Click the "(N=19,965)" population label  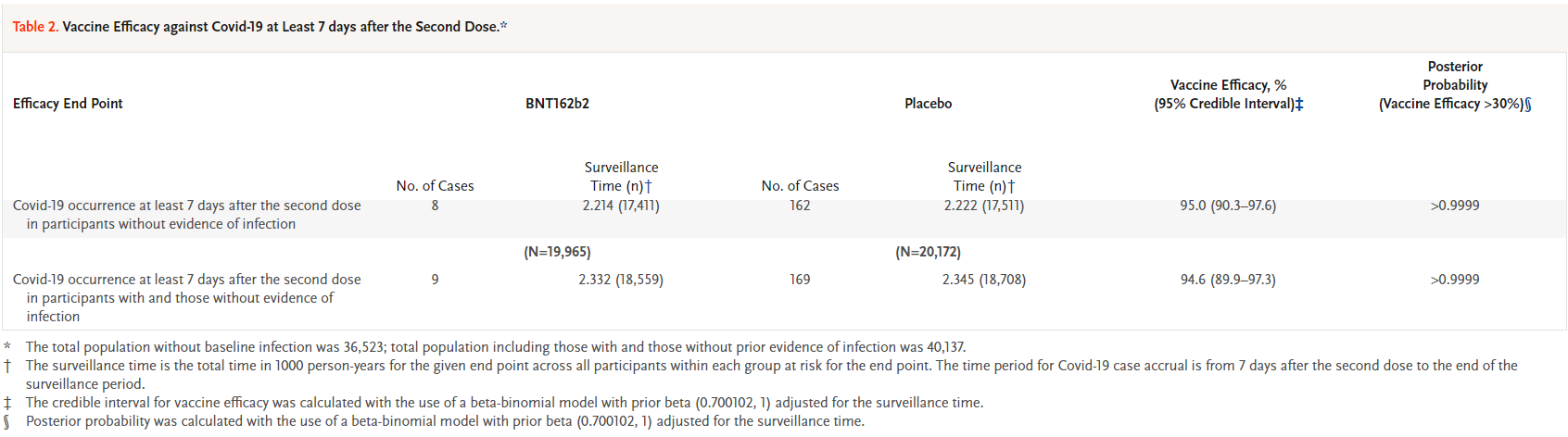(x=557, y=252)
